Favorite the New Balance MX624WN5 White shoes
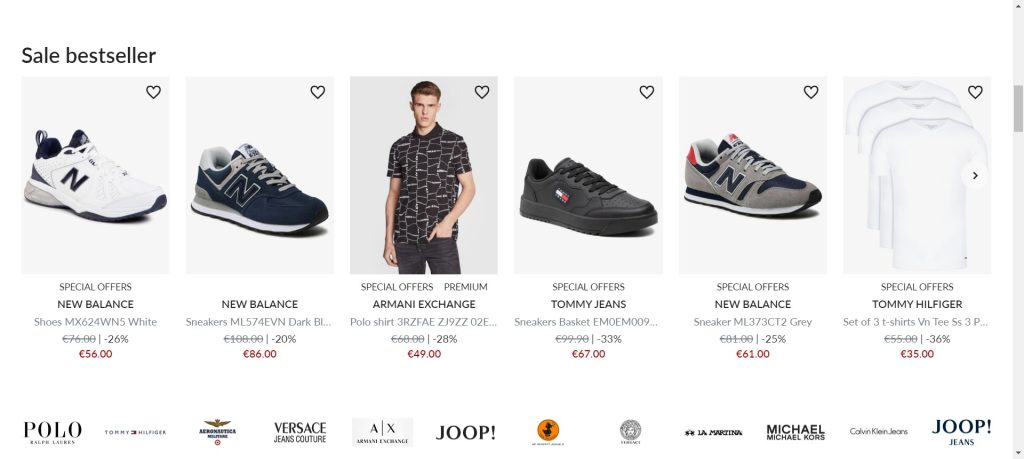The image size is (1024, 459). pos(153,92)
